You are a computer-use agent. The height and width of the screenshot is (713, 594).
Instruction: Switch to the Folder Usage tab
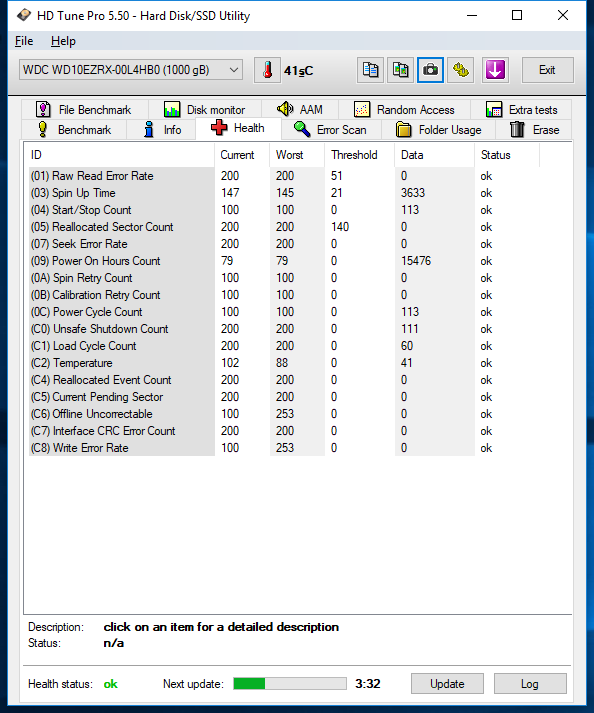(438, 130)
